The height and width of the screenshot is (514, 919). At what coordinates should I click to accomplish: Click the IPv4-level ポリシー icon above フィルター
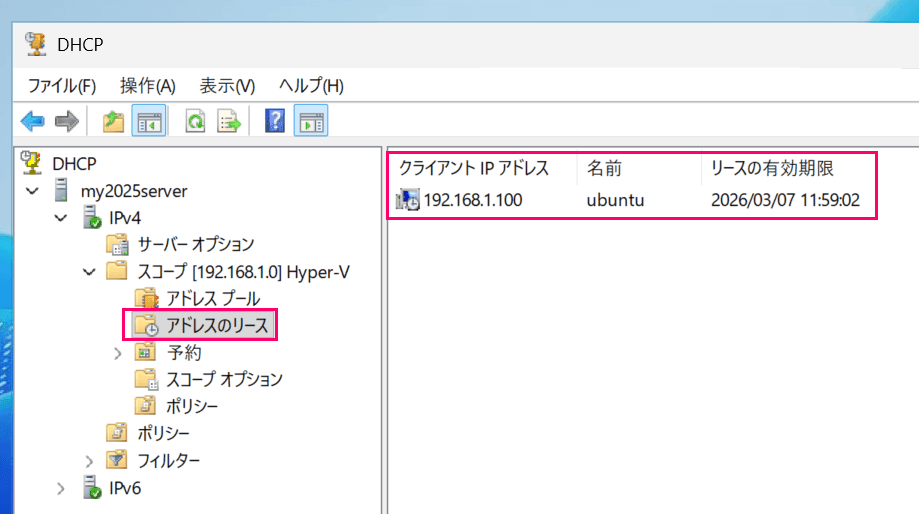pos(117,433)
